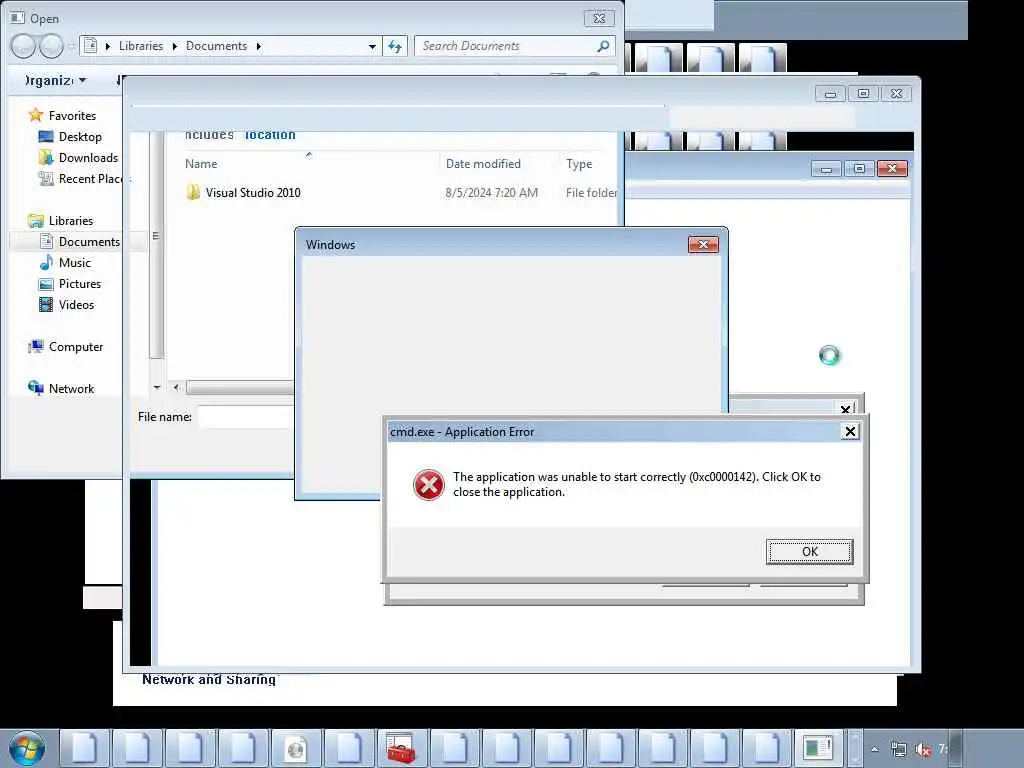Screen dimensions: 1024x768
Task: Open the disc document icon on taskbar
Action: pos(295,748)
